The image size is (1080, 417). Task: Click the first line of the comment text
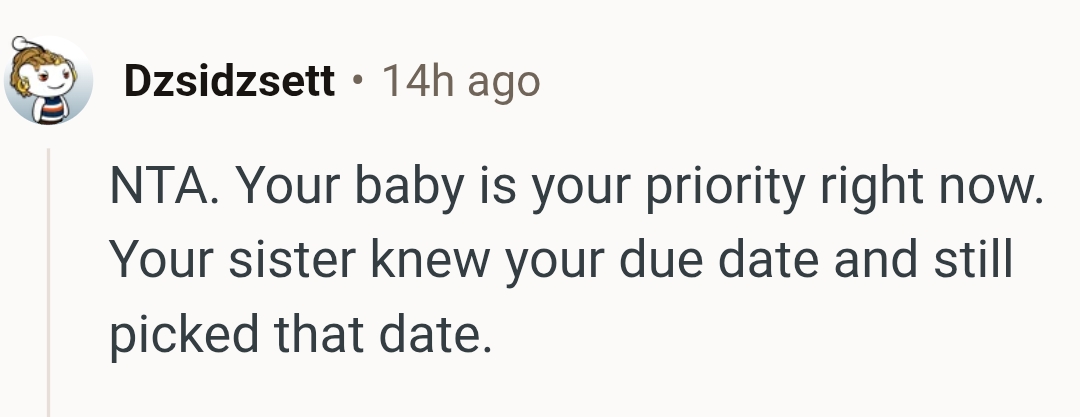575,188
